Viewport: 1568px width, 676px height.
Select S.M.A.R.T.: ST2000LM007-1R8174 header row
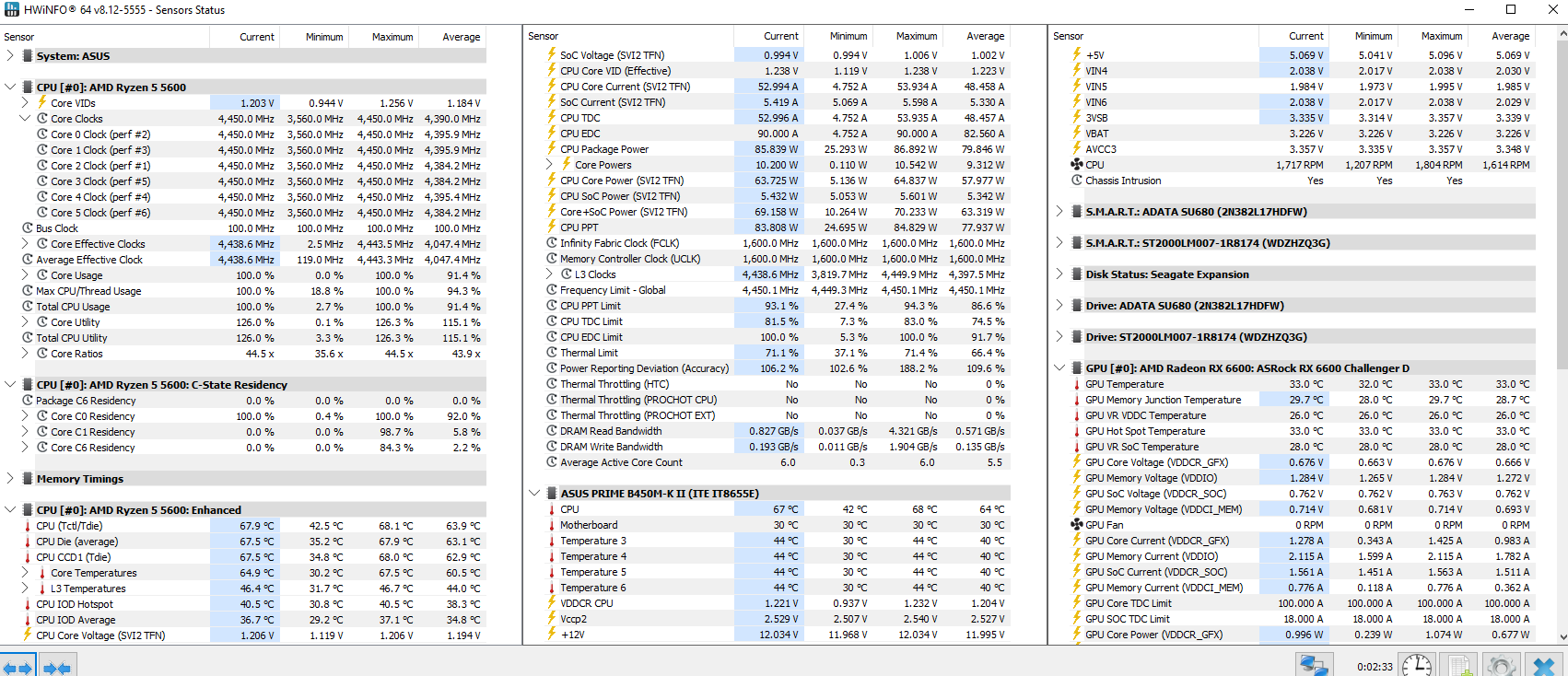tap(1302, 243)
